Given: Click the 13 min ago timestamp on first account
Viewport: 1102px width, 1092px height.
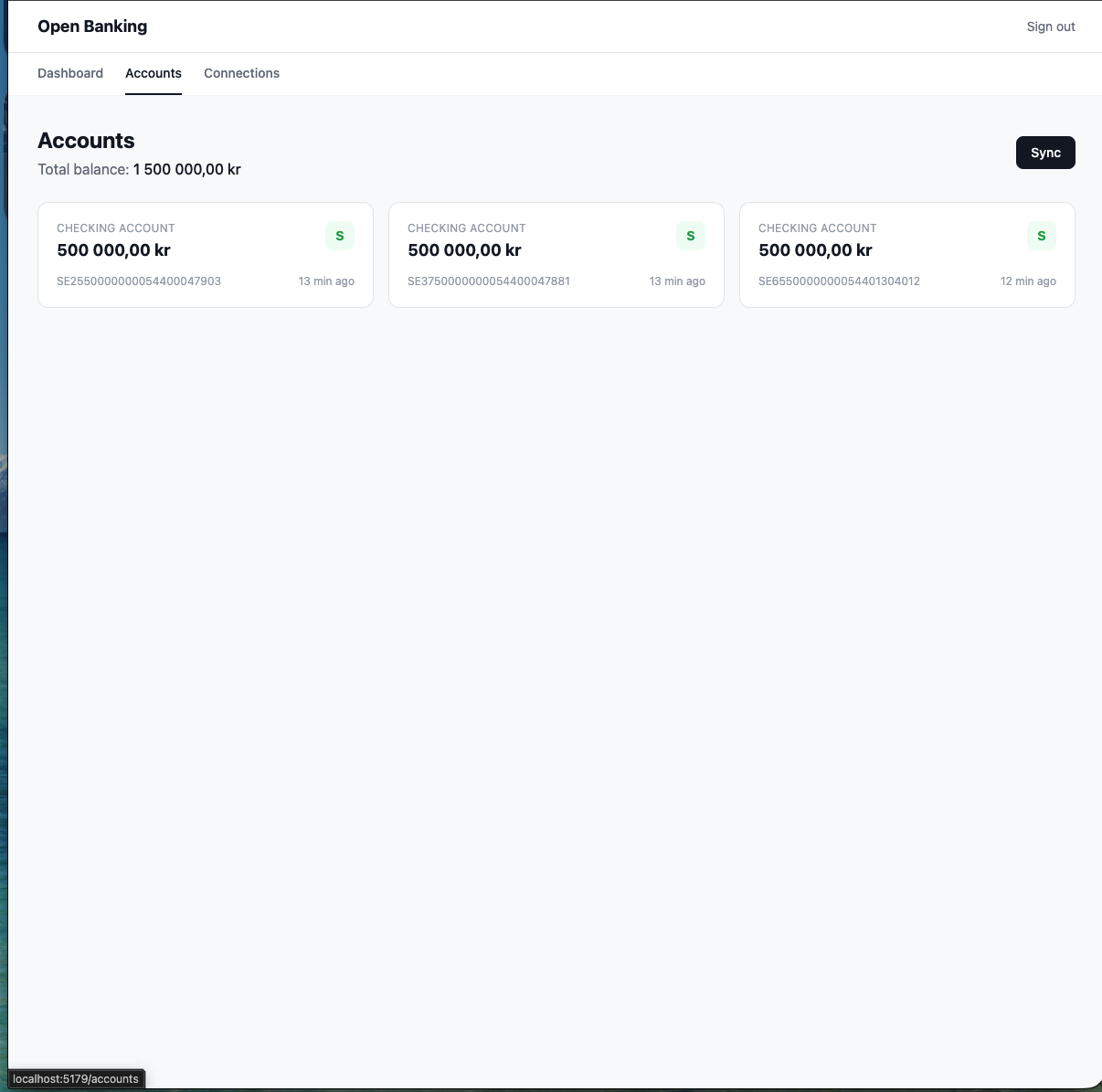Looking at the screenshot, I should (326, 281).
